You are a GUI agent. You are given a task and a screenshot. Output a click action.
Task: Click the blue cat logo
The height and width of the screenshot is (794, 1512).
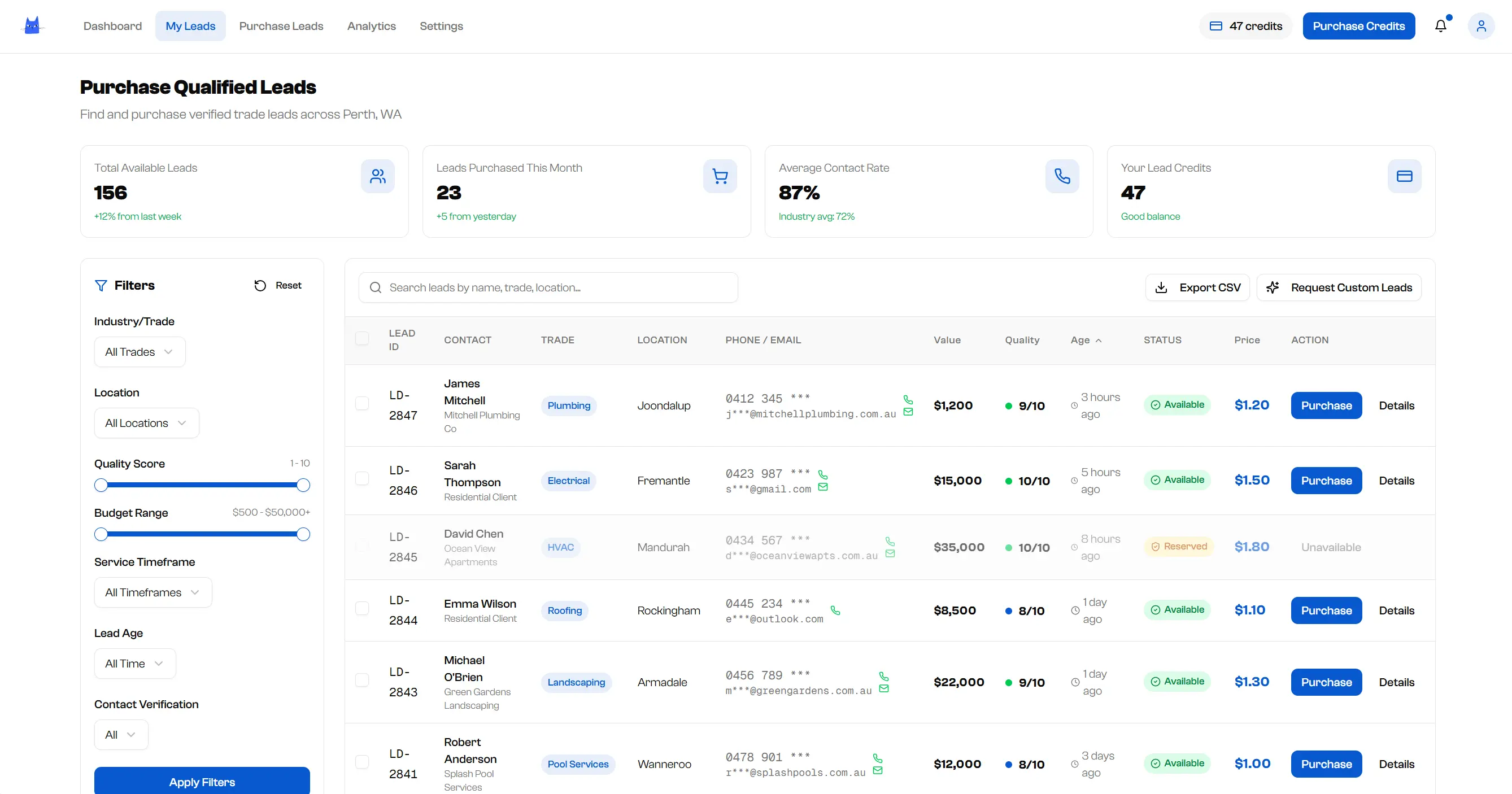coord(32,26)
